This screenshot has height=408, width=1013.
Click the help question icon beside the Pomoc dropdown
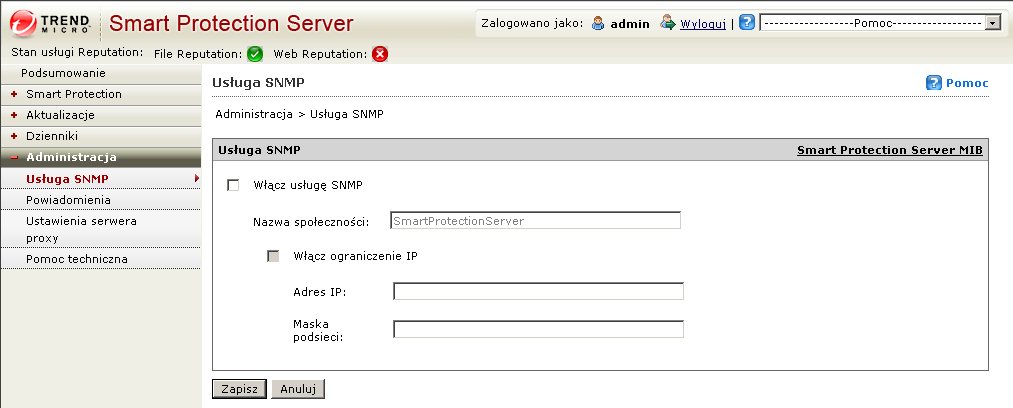746,23
